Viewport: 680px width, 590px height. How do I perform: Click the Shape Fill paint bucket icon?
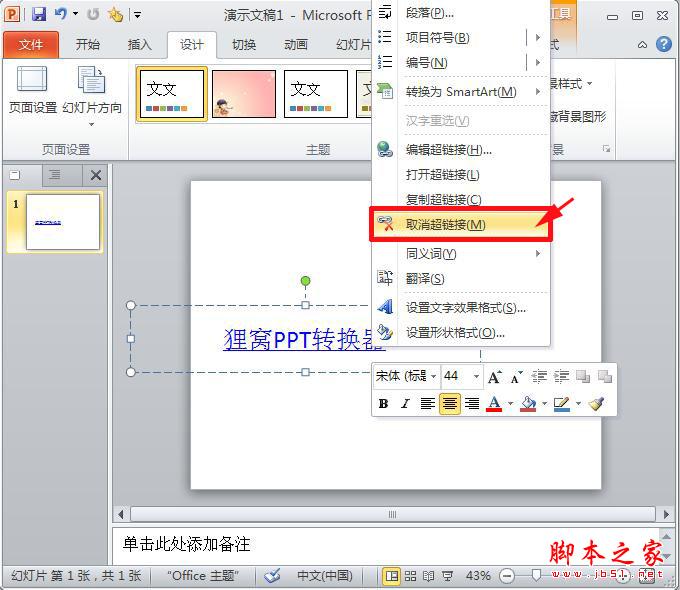tap(528, 404)
